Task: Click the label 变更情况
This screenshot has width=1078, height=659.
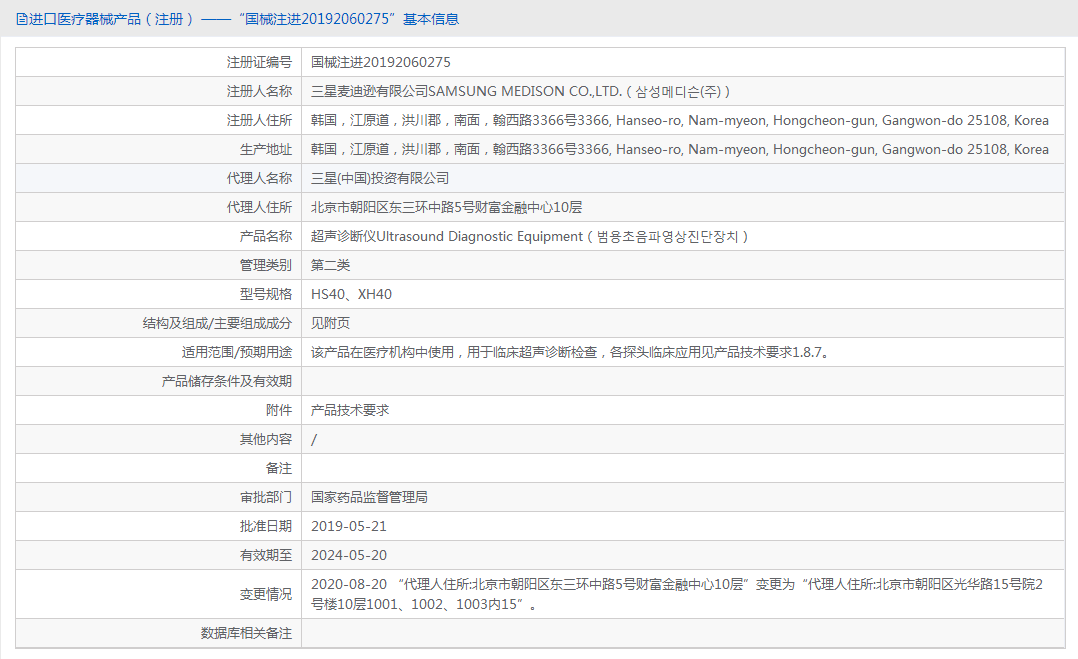Action: (265, 594)
